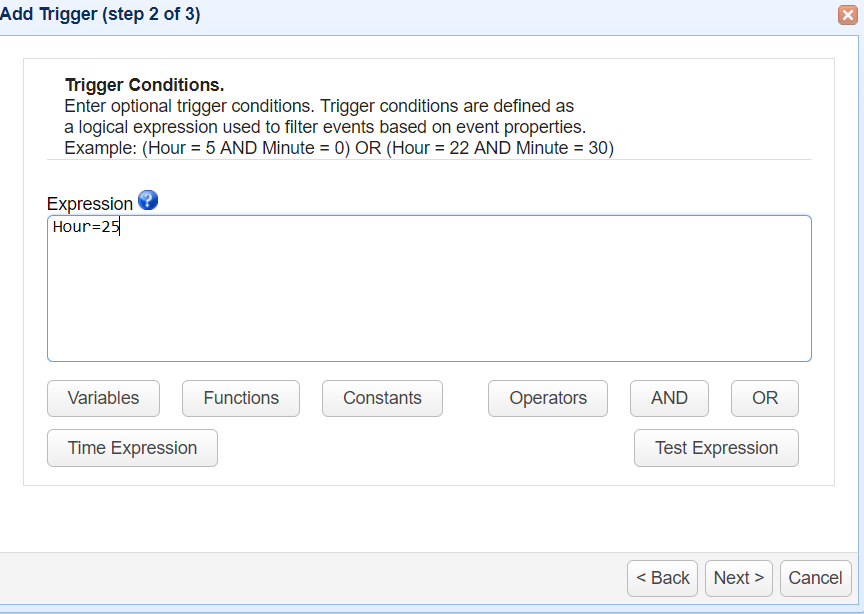The image size is (864, 614).
Task: Go back to the previous step
Action: 663,578
